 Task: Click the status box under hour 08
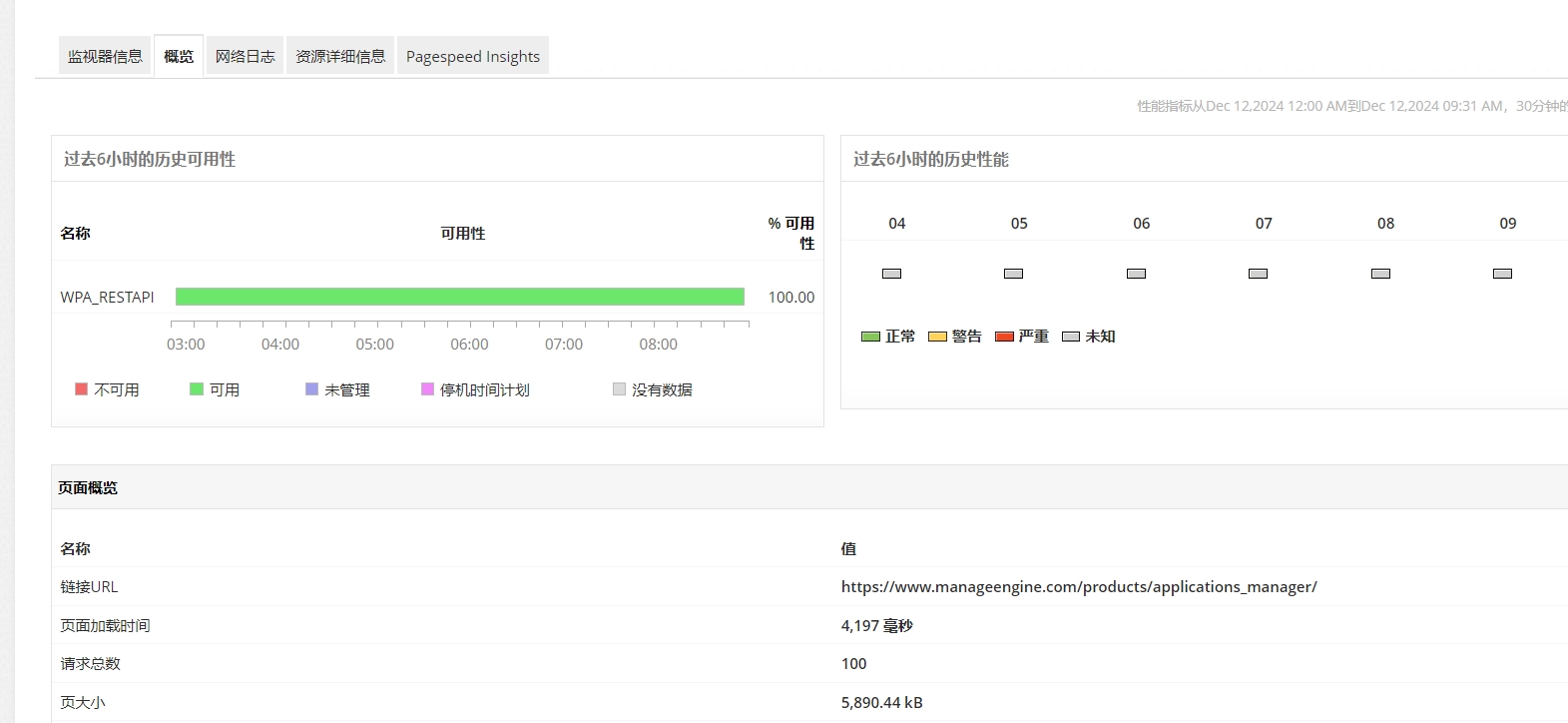point(1380,274)
